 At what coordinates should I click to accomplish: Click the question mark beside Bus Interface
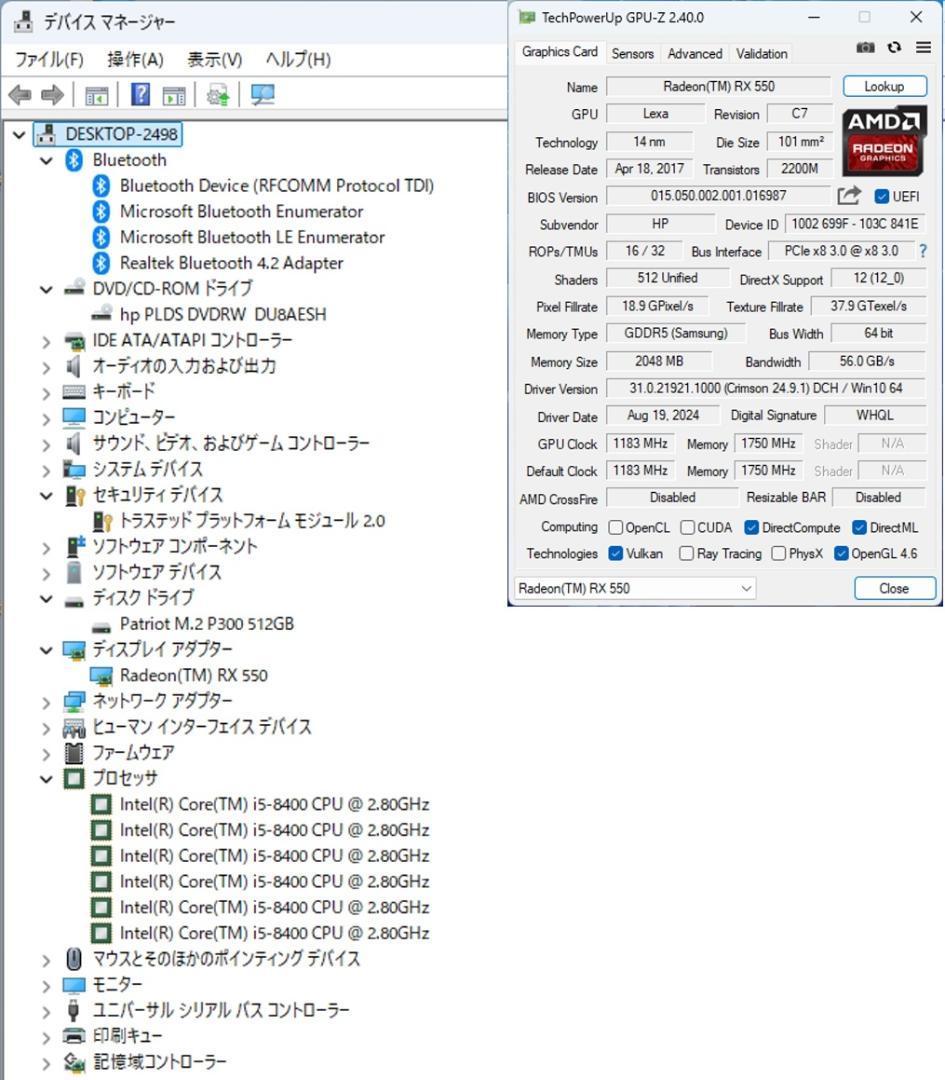(921, 251)
